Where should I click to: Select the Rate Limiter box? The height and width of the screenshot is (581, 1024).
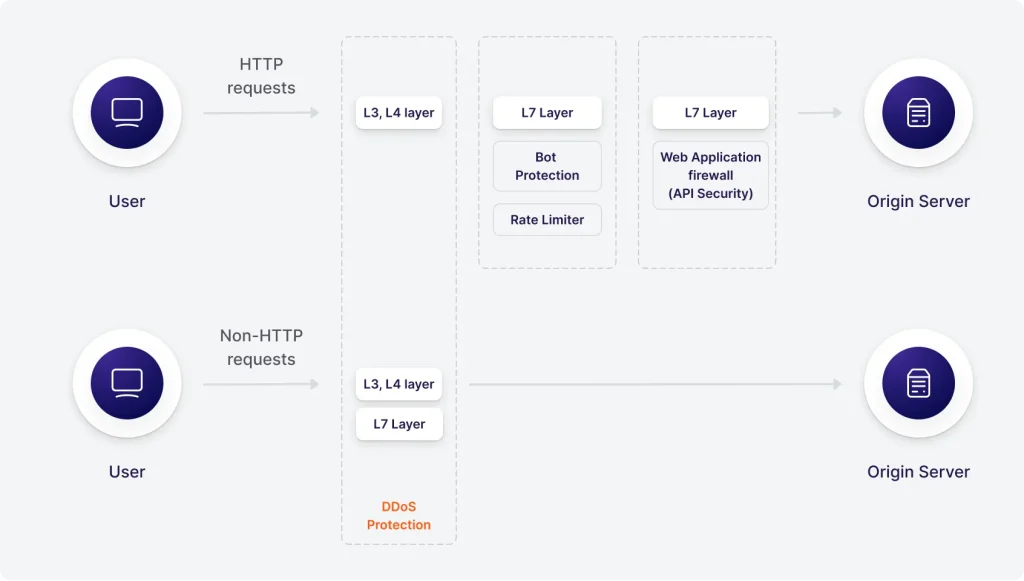pyautogui.click(x=547, y=220)
